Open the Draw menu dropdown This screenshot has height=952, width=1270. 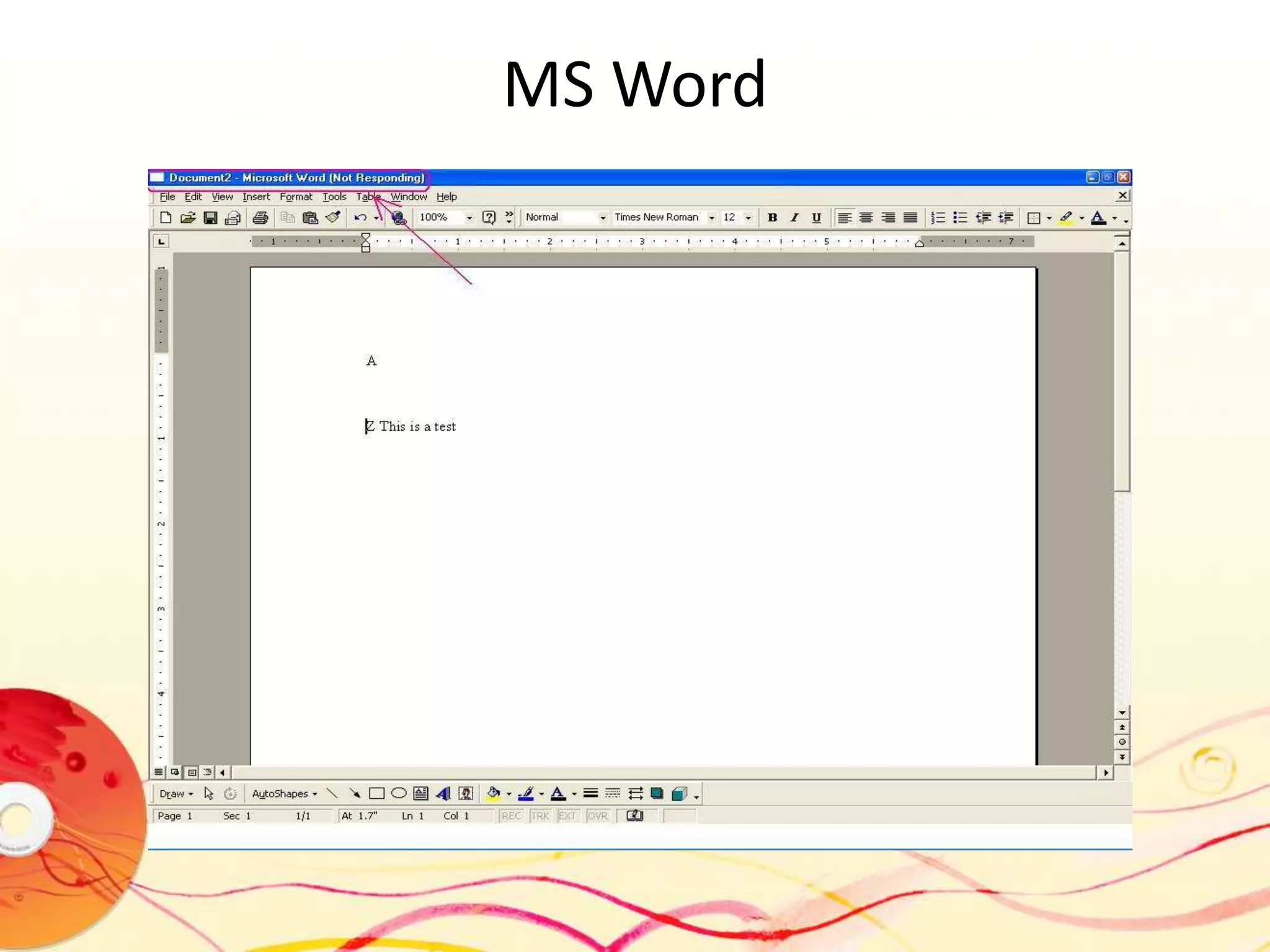[x=176, y=794]
